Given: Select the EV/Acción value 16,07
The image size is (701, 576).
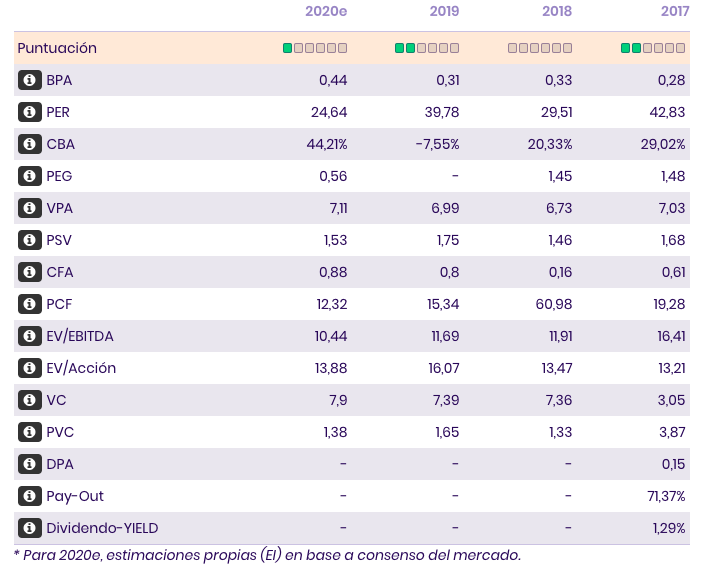Looking at the screenshot, I should [443, 368].
